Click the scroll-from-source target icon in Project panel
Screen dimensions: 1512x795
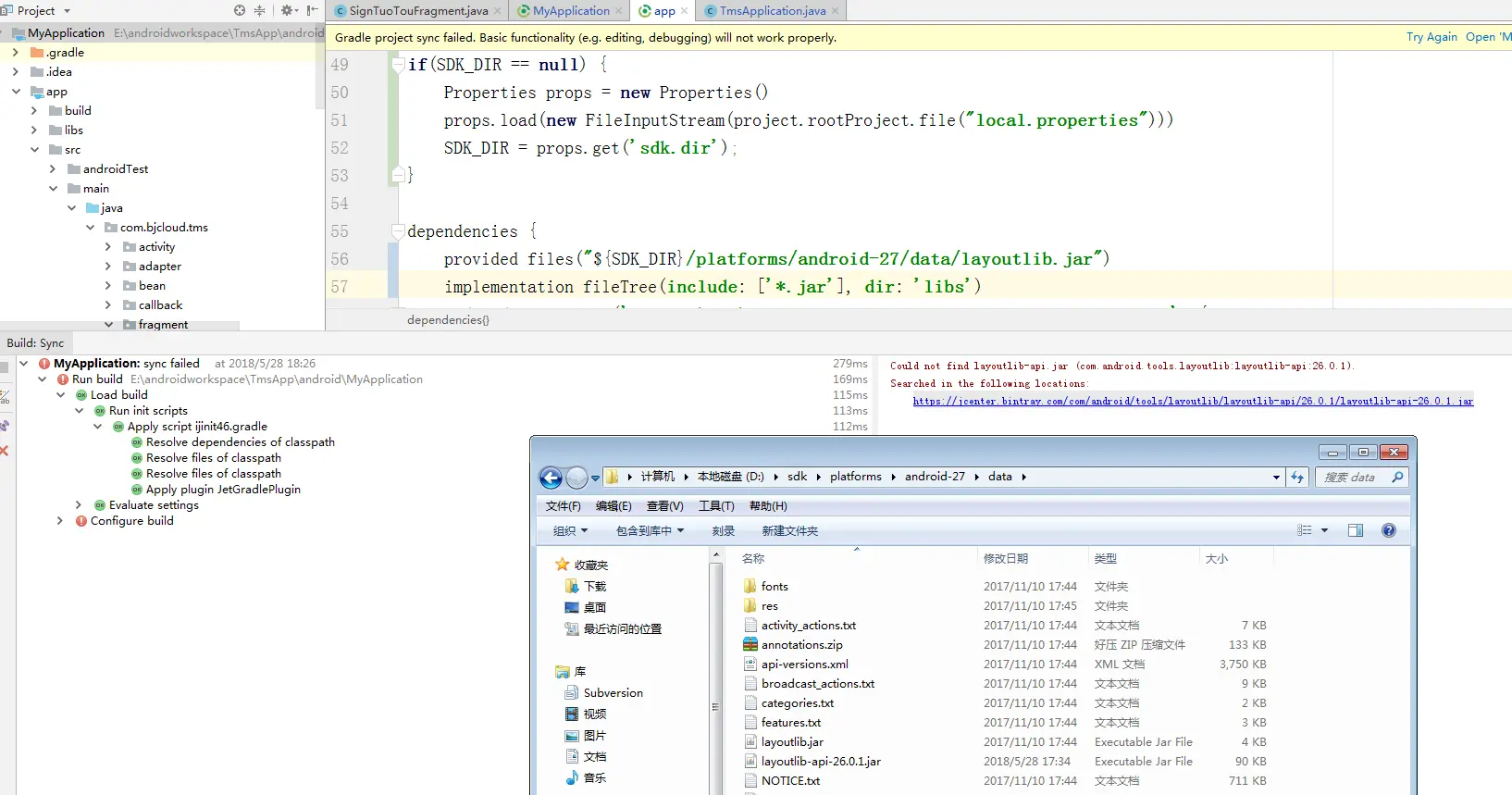pyautogui.click(x=240, y=10)
